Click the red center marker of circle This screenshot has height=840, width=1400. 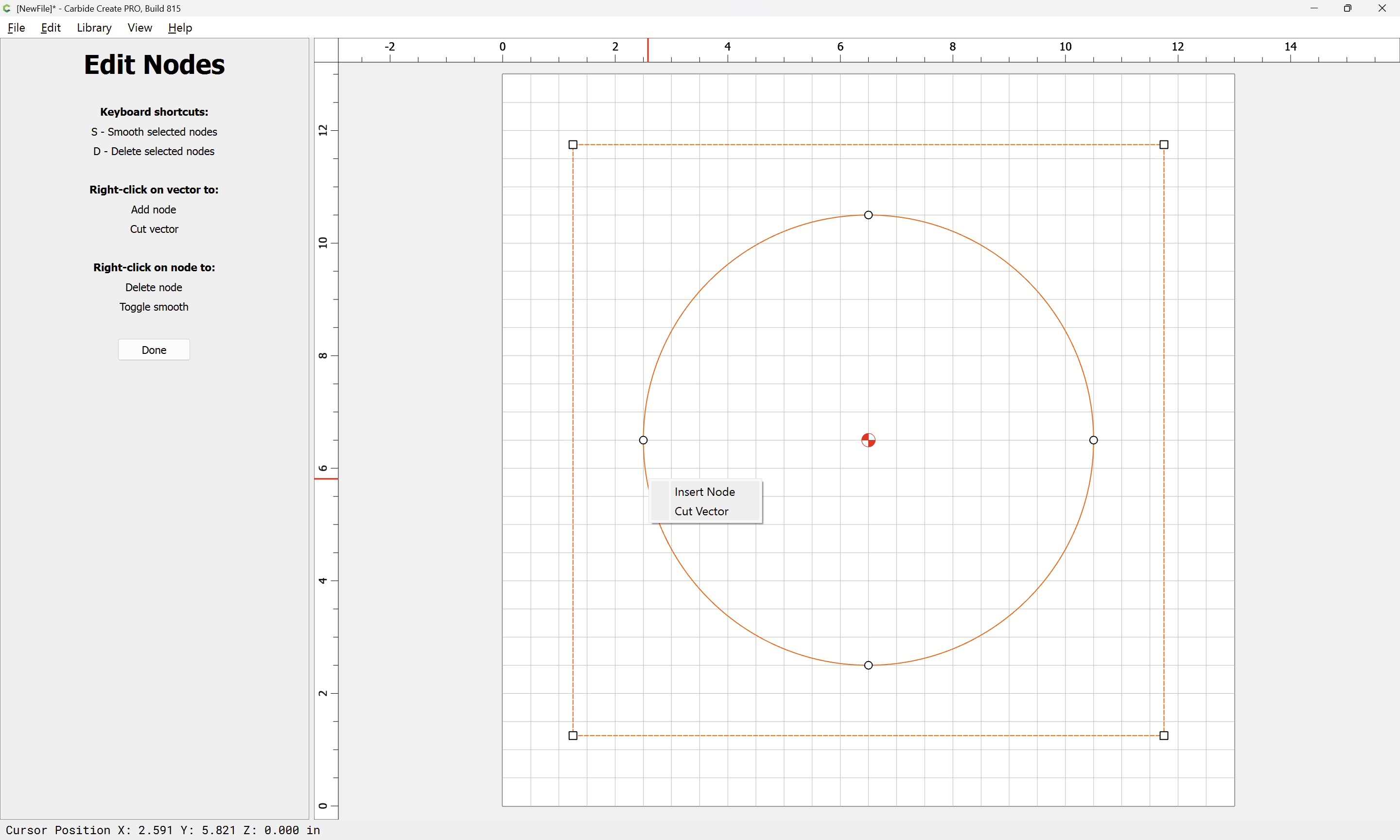868,440
